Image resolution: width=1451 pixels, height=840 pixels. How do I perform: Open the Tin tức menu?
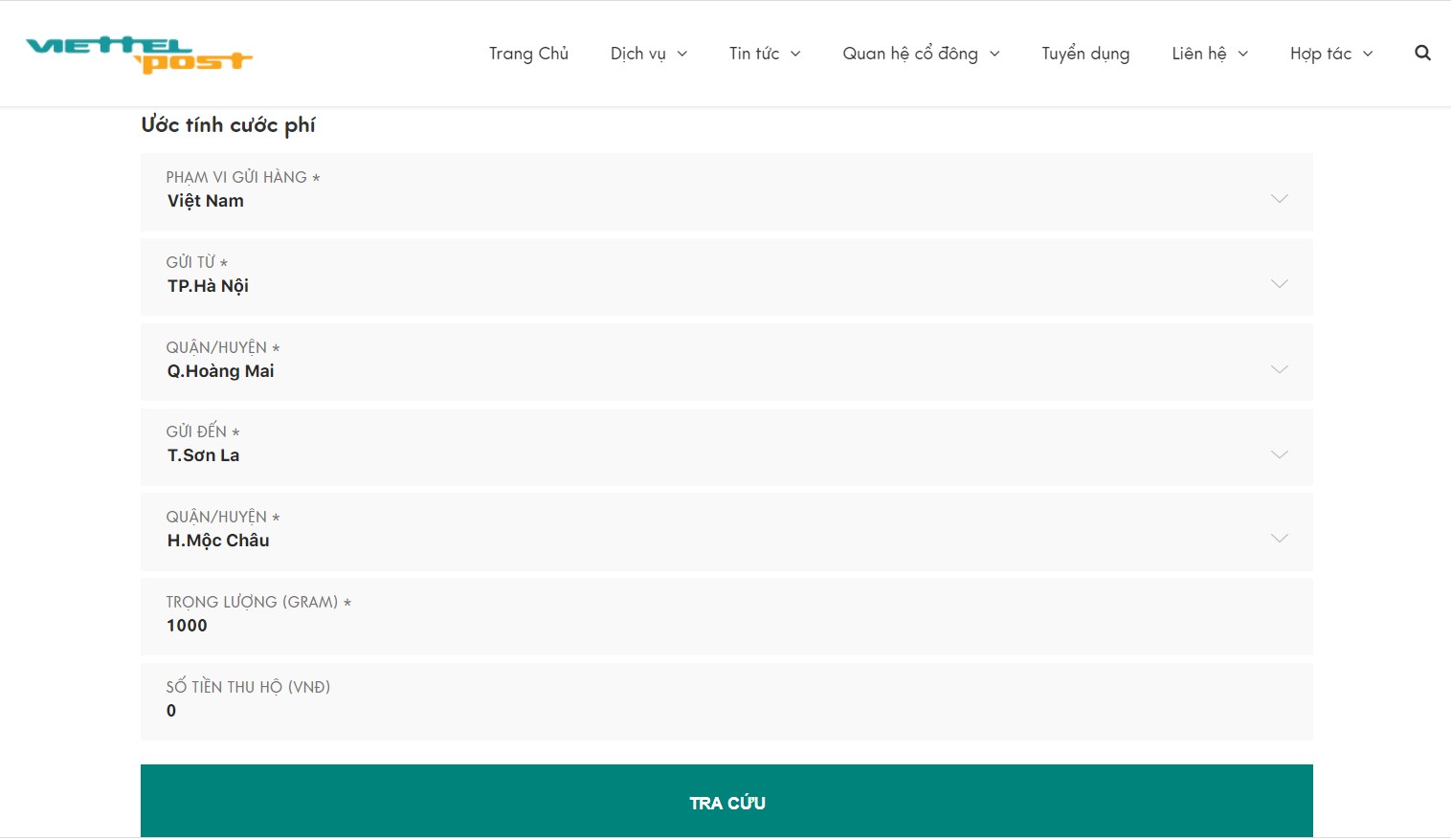point(765,54)
